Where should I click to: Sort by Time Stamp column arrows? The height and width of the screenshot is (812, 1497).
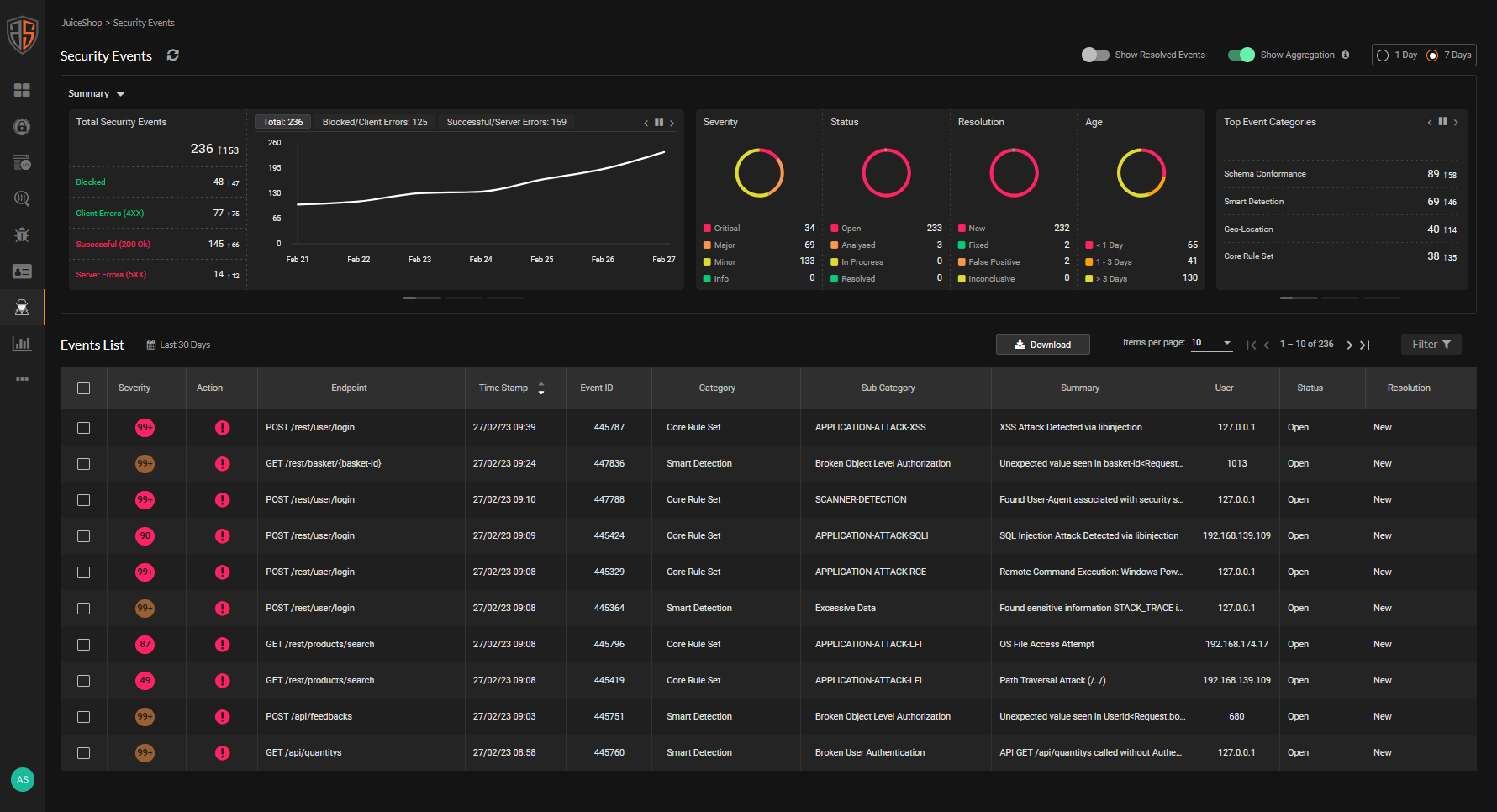[541, 388]
